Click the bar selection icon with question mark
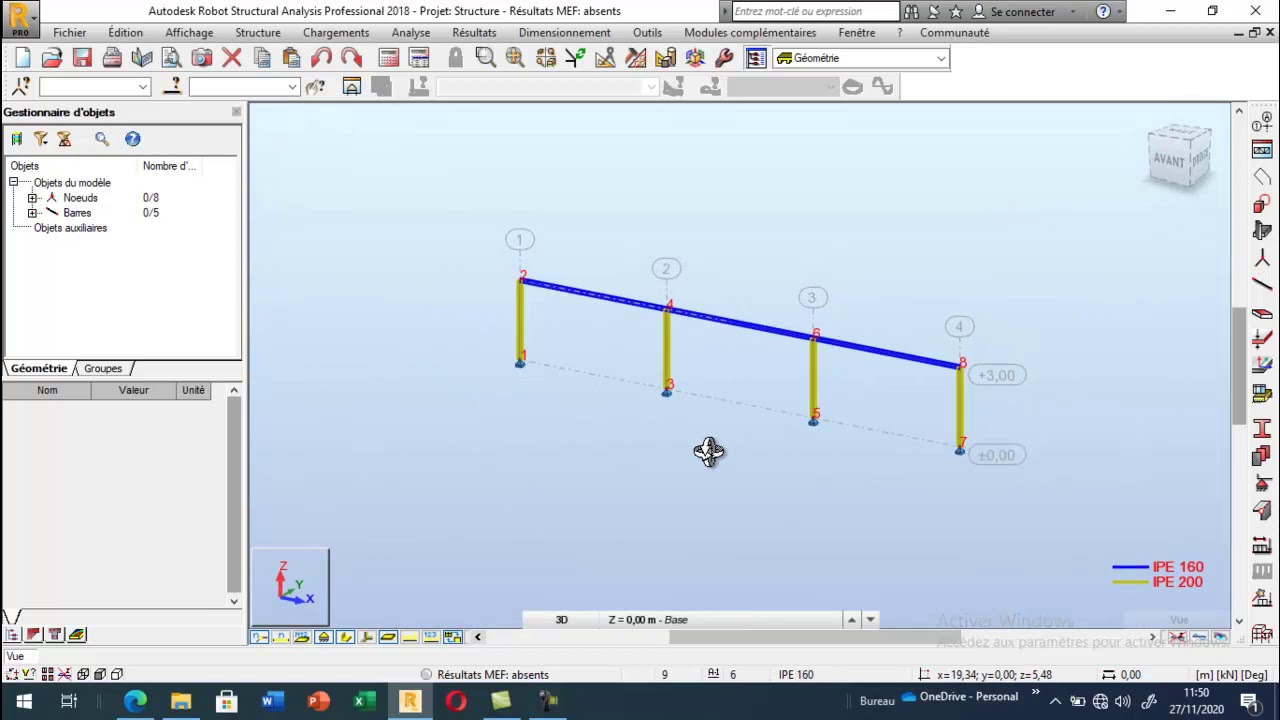This screenshot has height=720, width=1280. [172, 87]
